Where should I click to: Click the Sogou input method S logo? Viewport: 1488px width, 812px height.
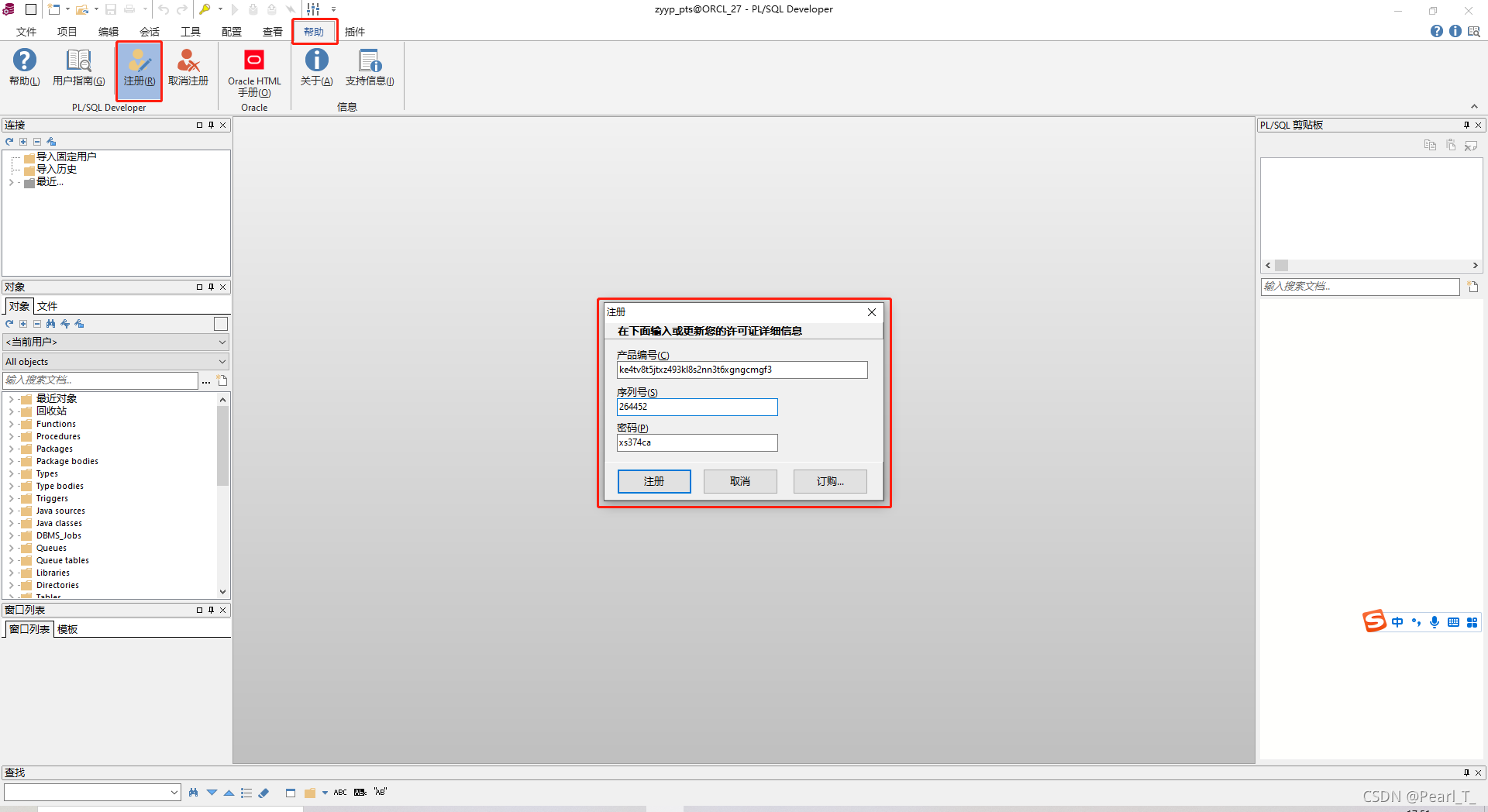tap(1374, 621)
